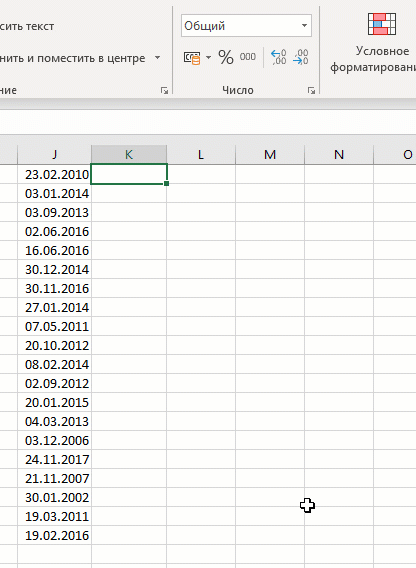Expand merge and center dropdown arrow

(157, 58)
